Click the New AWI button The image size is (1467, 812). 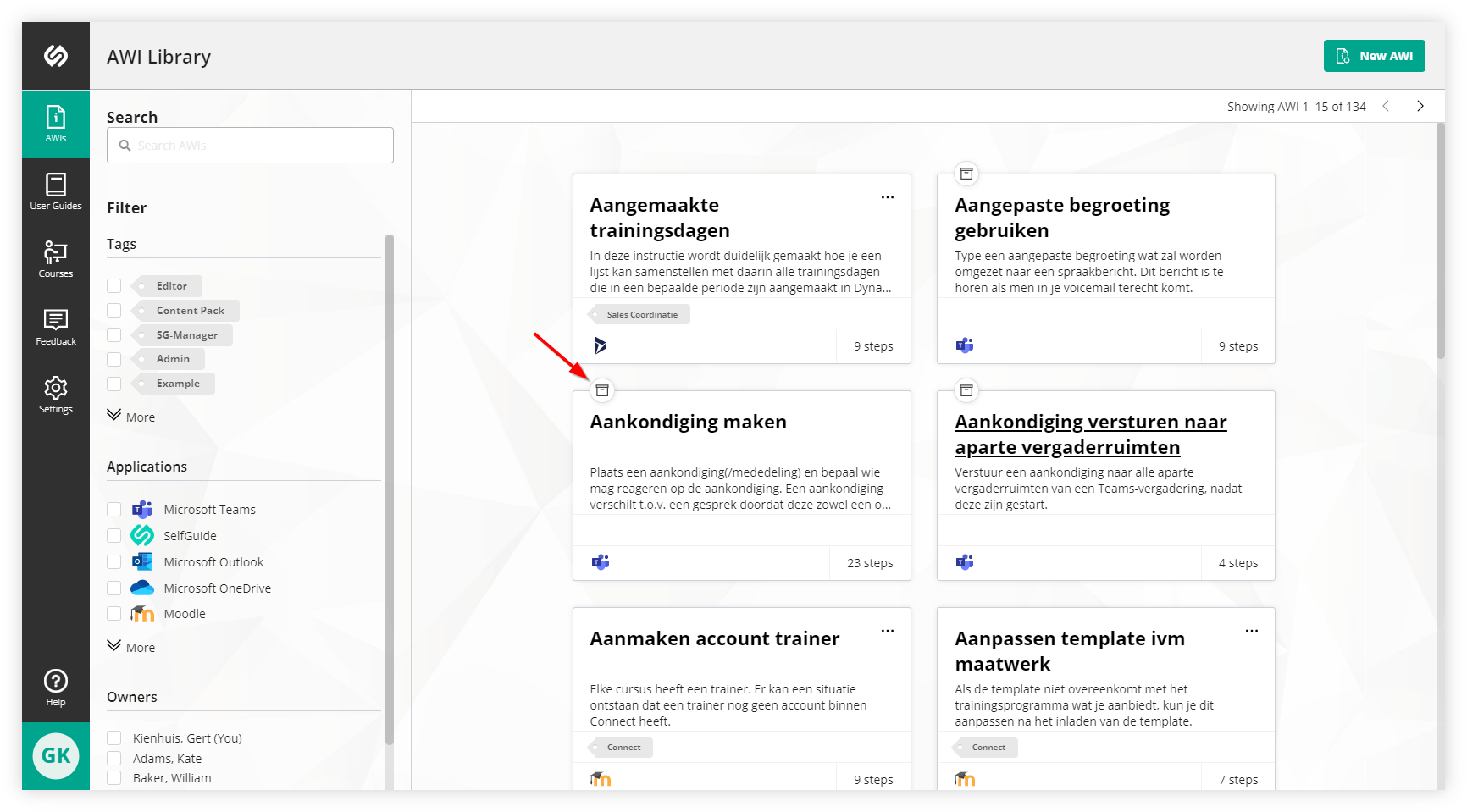pyautogui.click(x=1374, y=55)
